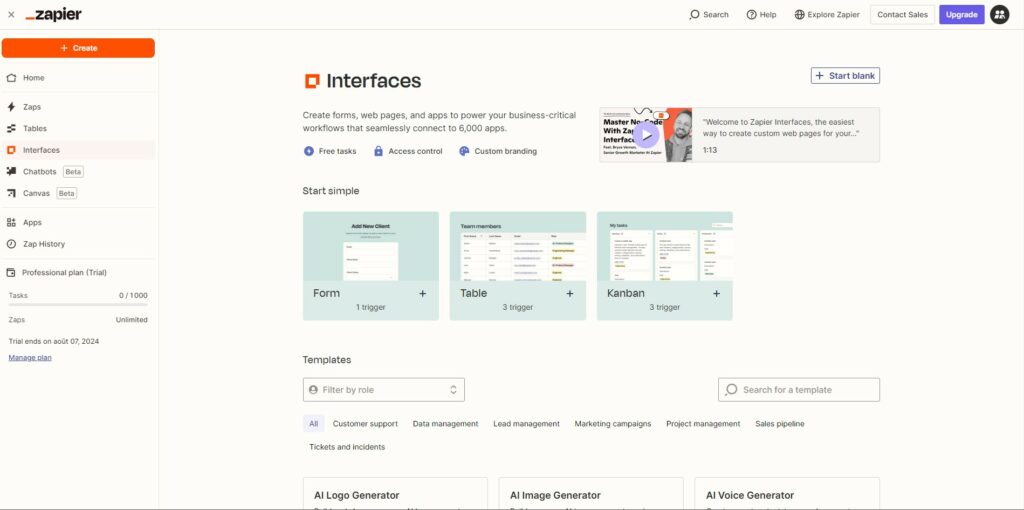
Task: Open the Filter by role dropdown
Action: click(x=384, y=390)
